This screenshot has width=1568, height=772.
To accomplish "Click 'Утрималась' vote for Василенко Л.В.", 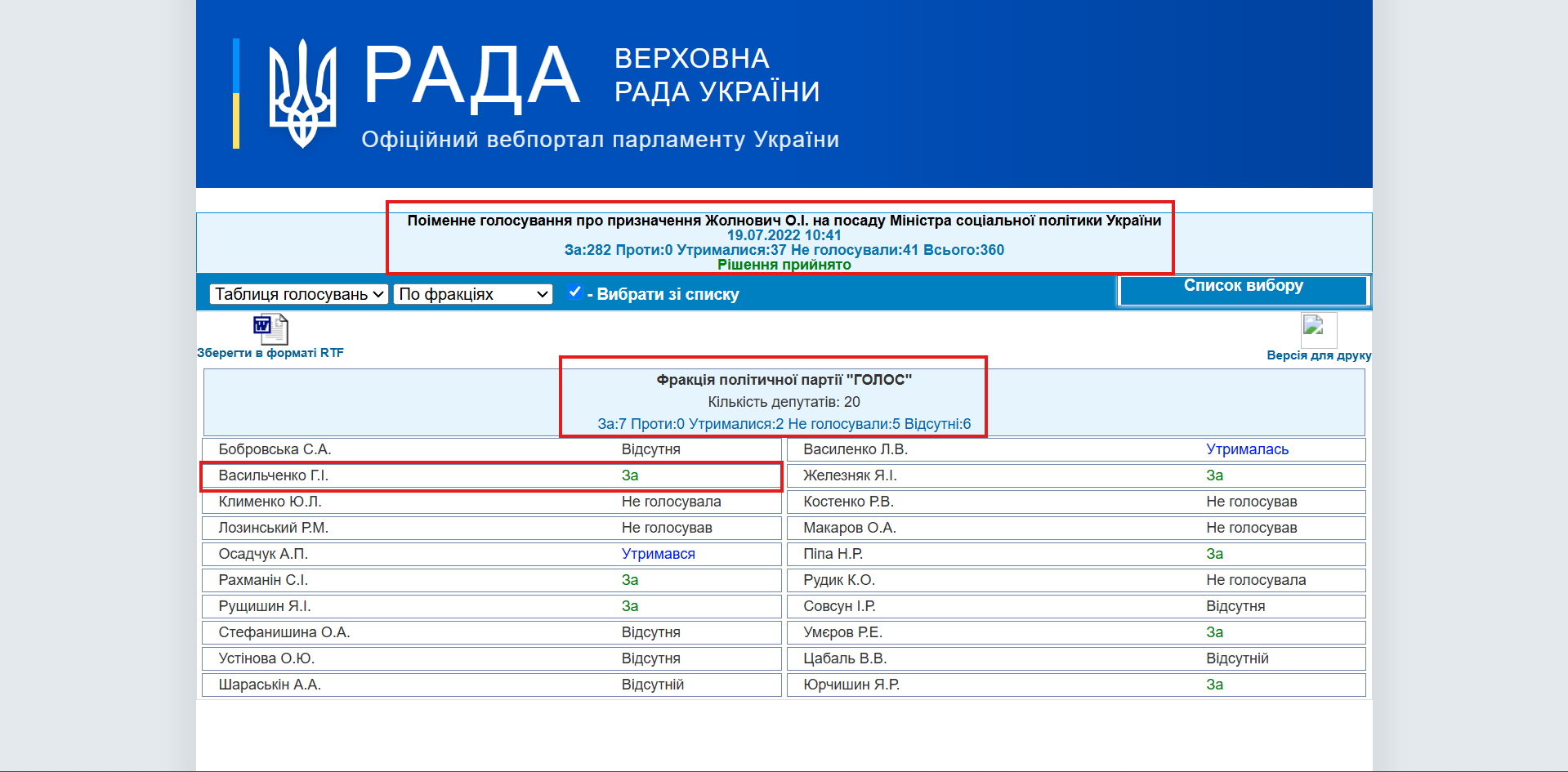I will point(1248,449).
